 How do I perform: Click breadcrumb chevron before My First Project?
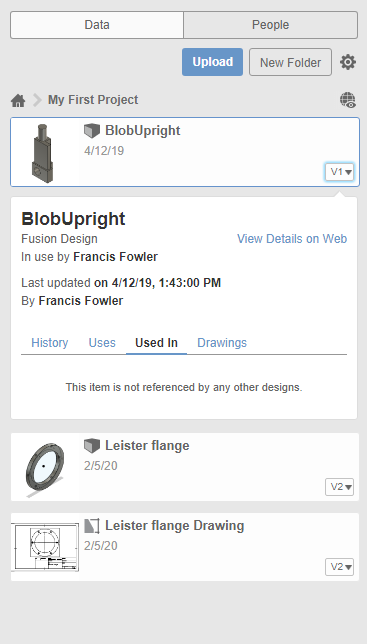(x=37, y=100)
